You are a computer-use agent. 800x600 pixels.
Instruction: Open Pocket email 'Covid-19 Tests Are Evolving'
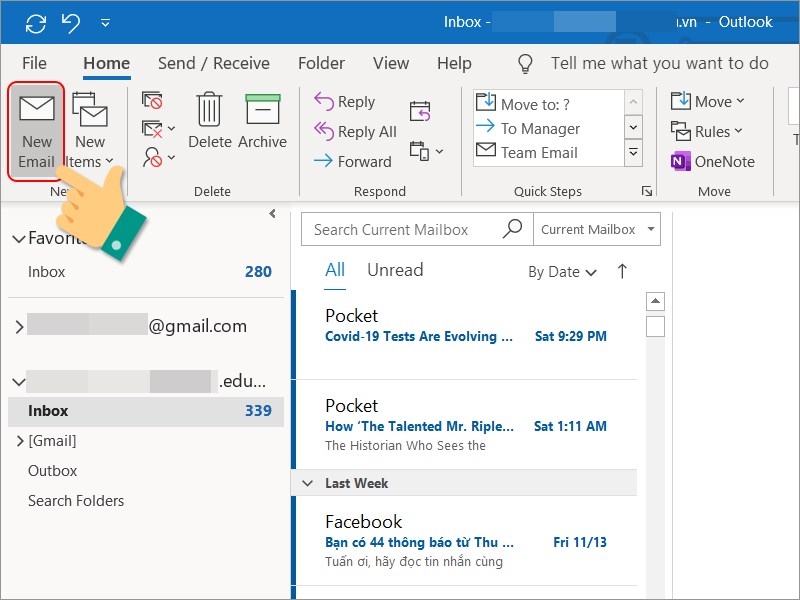pyautogui.click(x=466, y=334)
